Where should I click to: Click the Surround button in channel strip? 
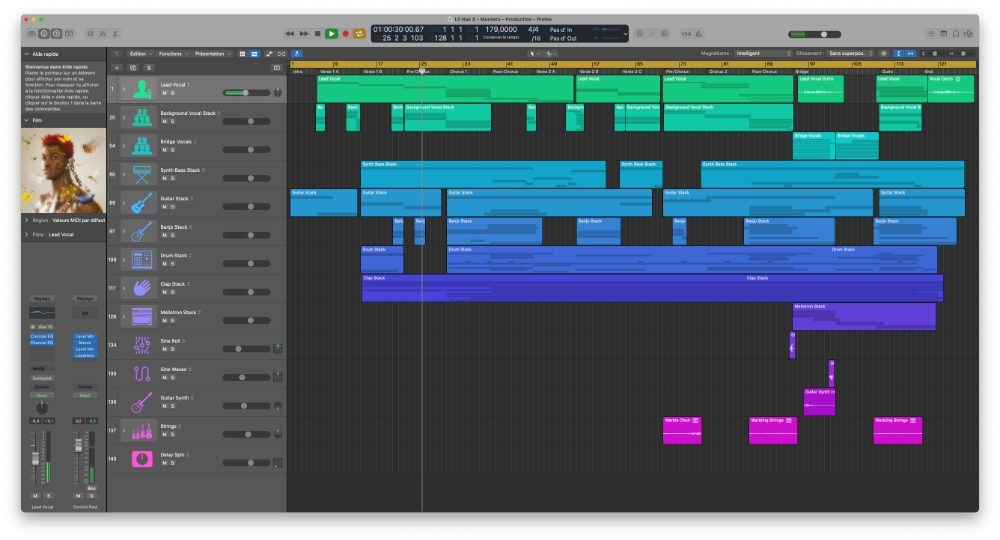42,379
